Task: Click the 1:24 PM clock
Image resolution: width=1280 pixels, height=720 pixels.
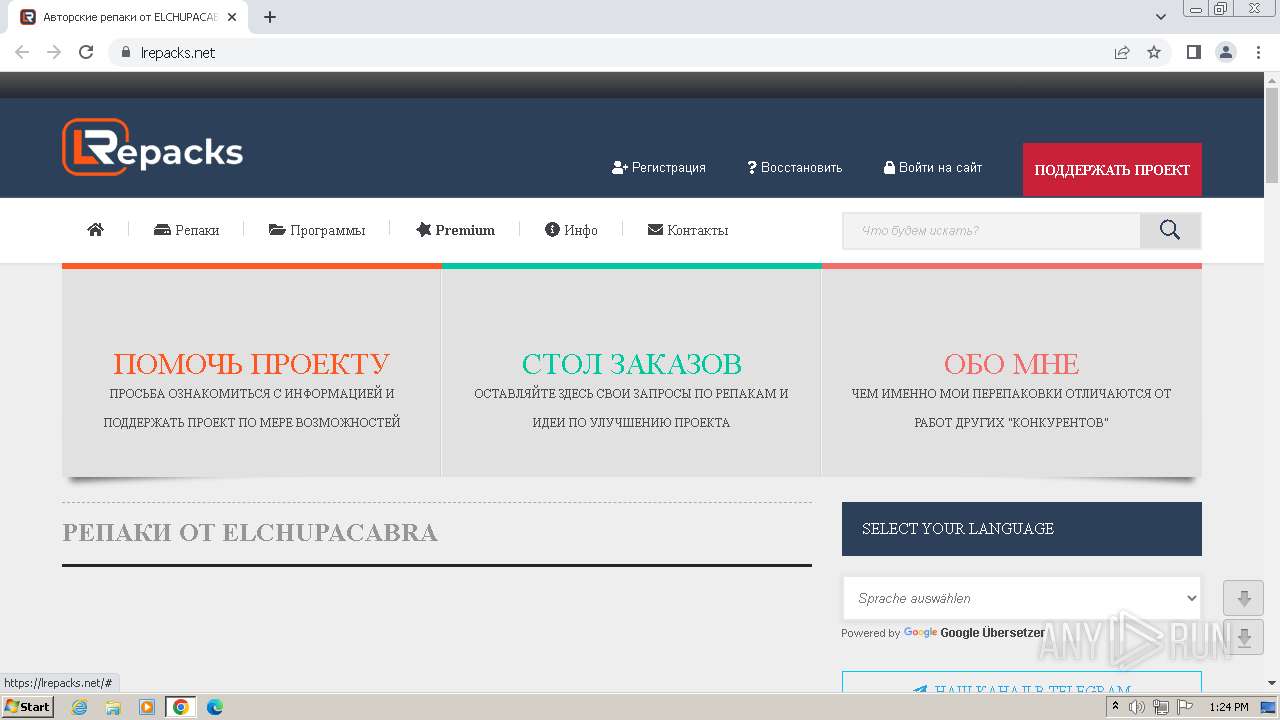Action: pyautogui.click(x=1229, y=707)
